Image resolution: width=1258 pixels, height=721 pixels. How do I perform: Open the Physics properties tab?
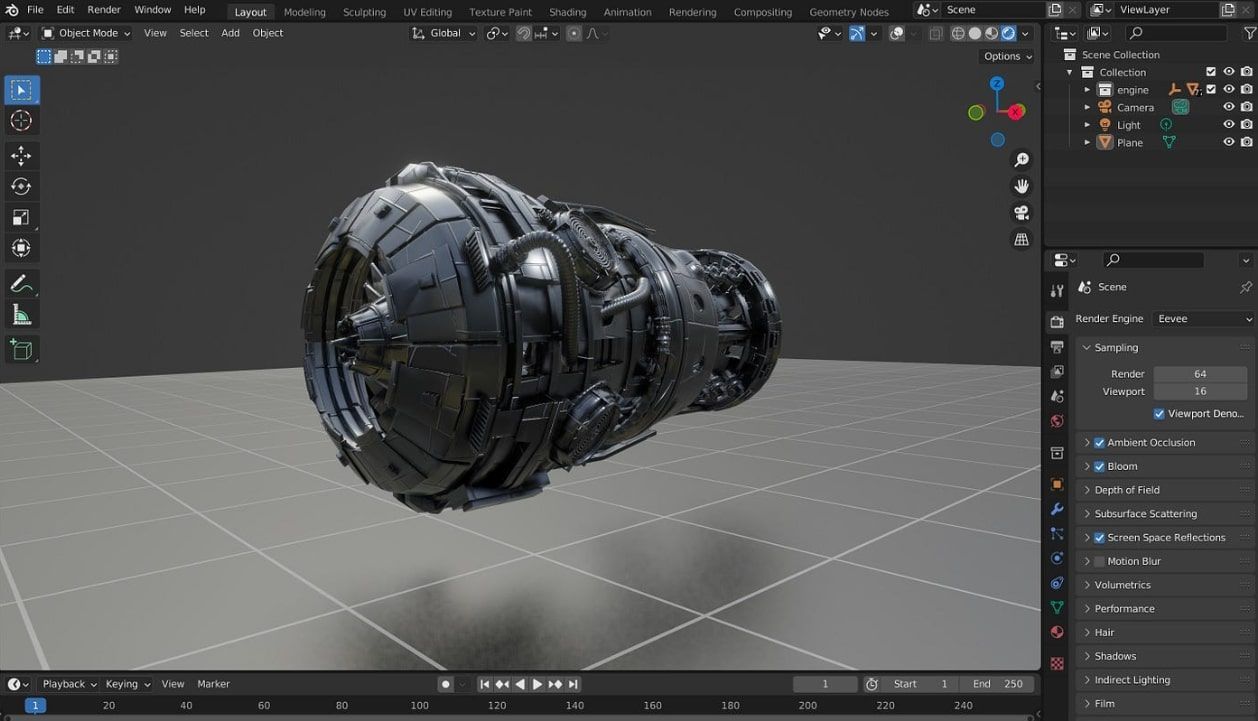click(1056, 558)
